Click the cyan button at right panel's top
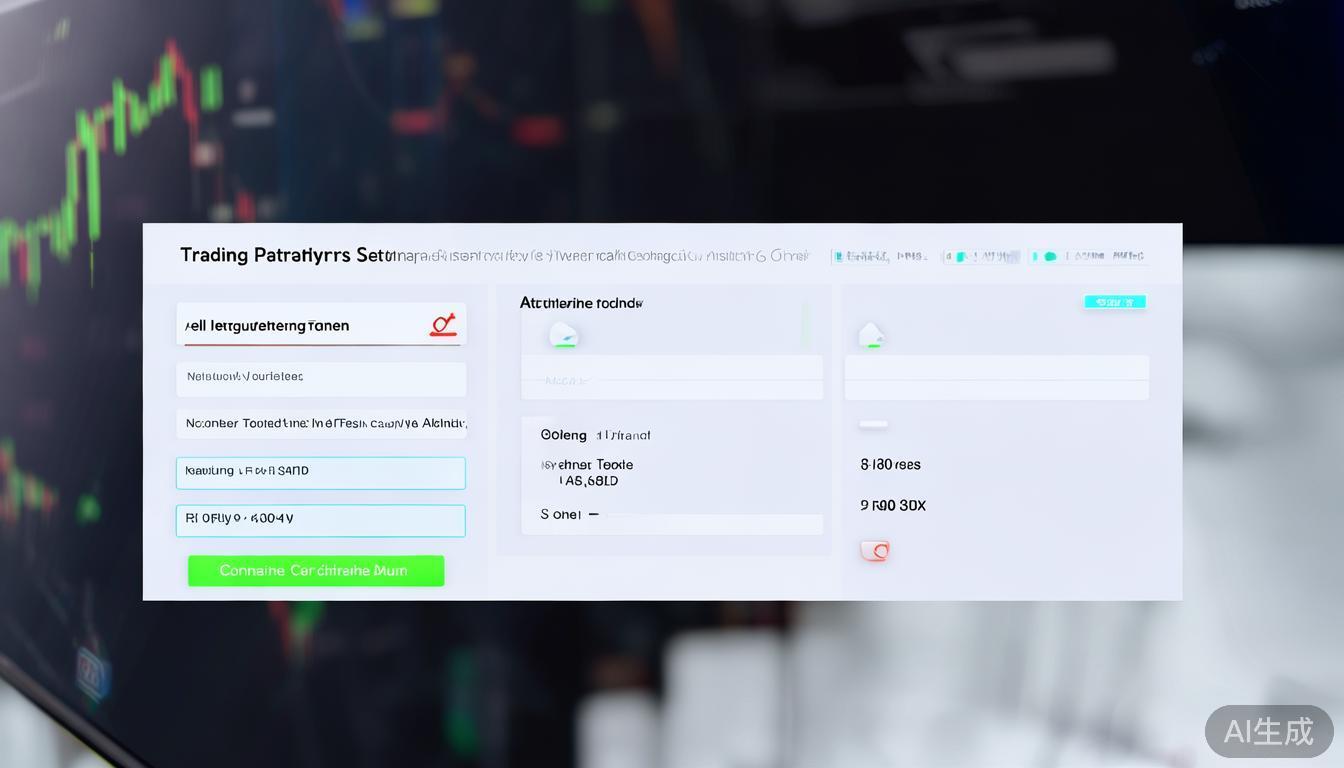 pos(1115,302)
